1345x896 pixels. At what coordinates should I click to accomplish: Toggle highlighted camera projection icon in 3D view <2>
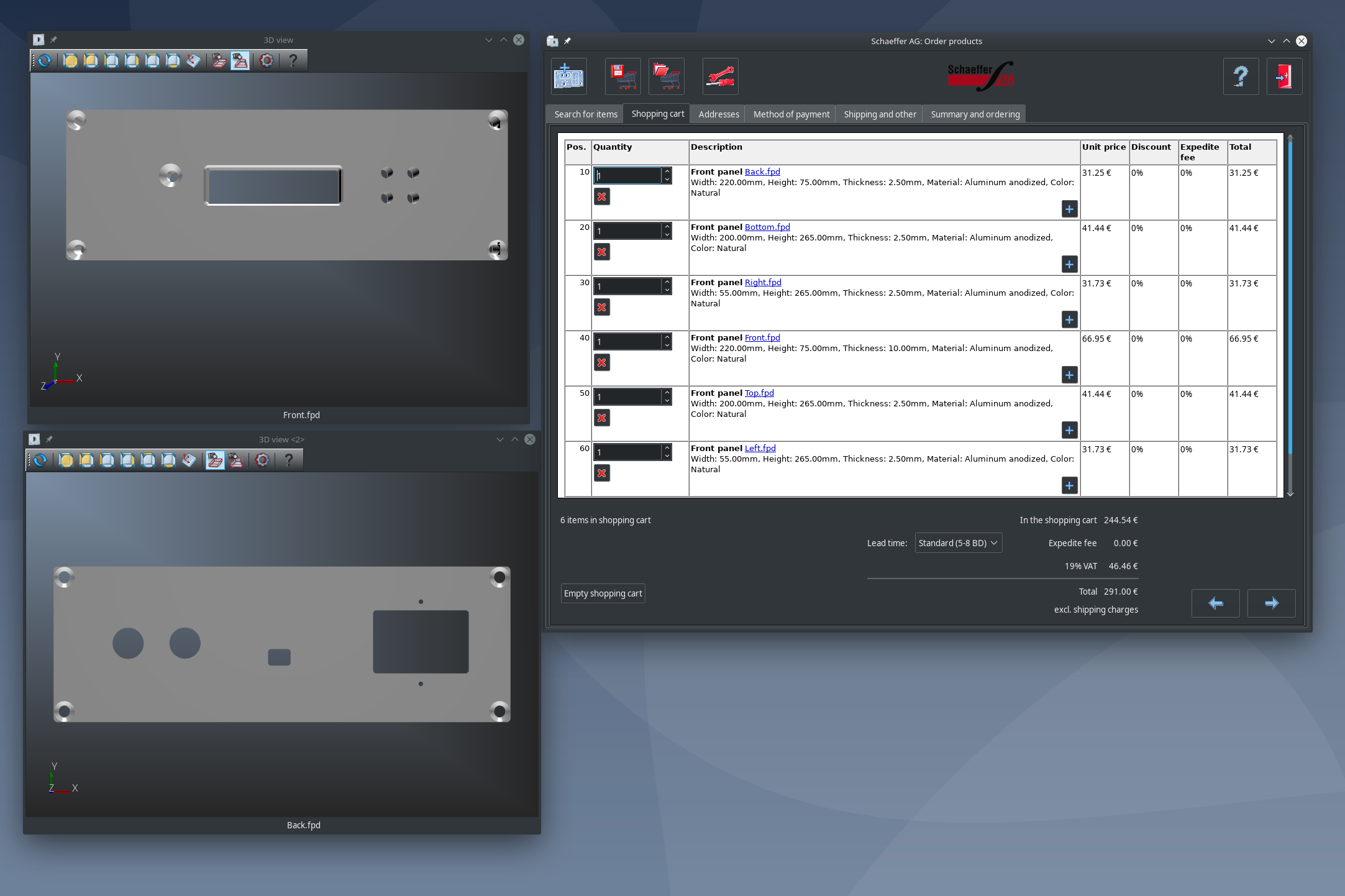tap(215, 460)
